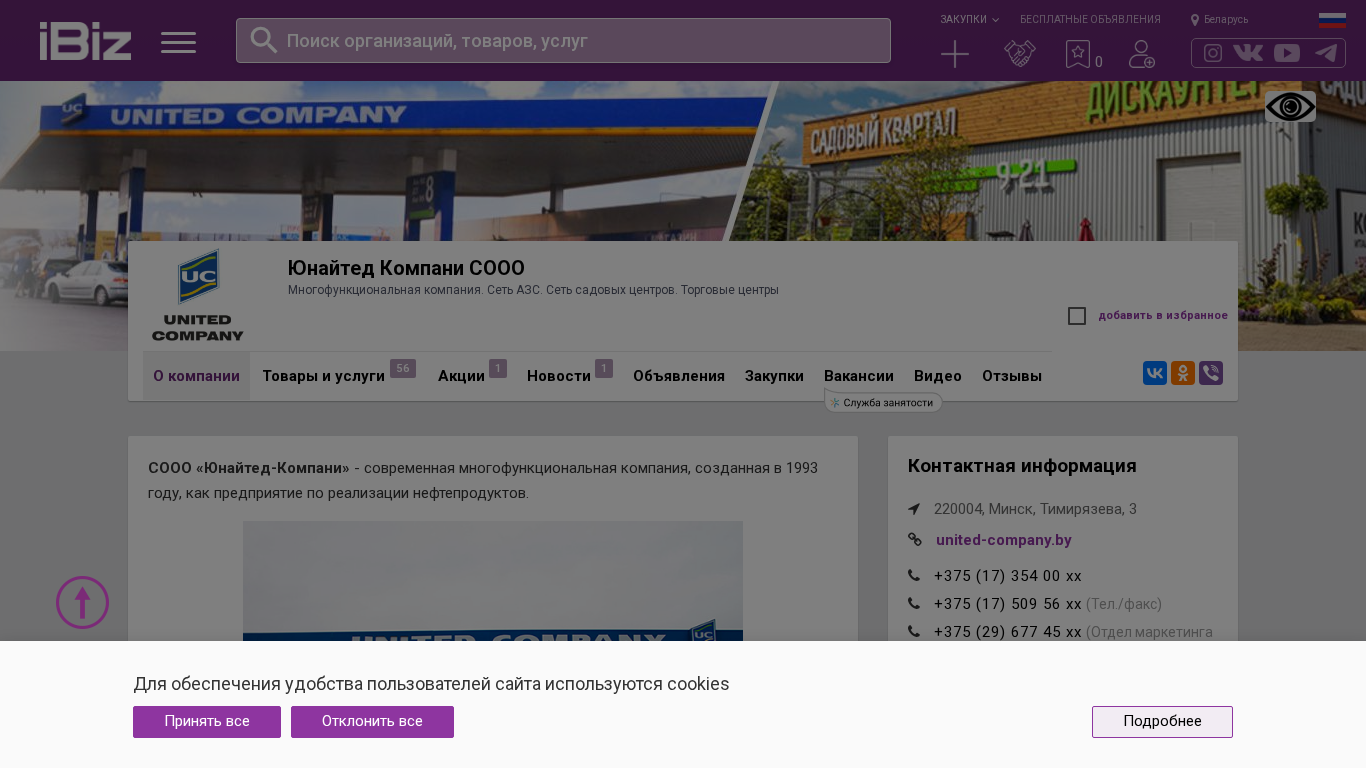Viewport: 1366px width, 768px height.
Task: Share on Odnoklassniki orange button
Action: click(1183, 373)
